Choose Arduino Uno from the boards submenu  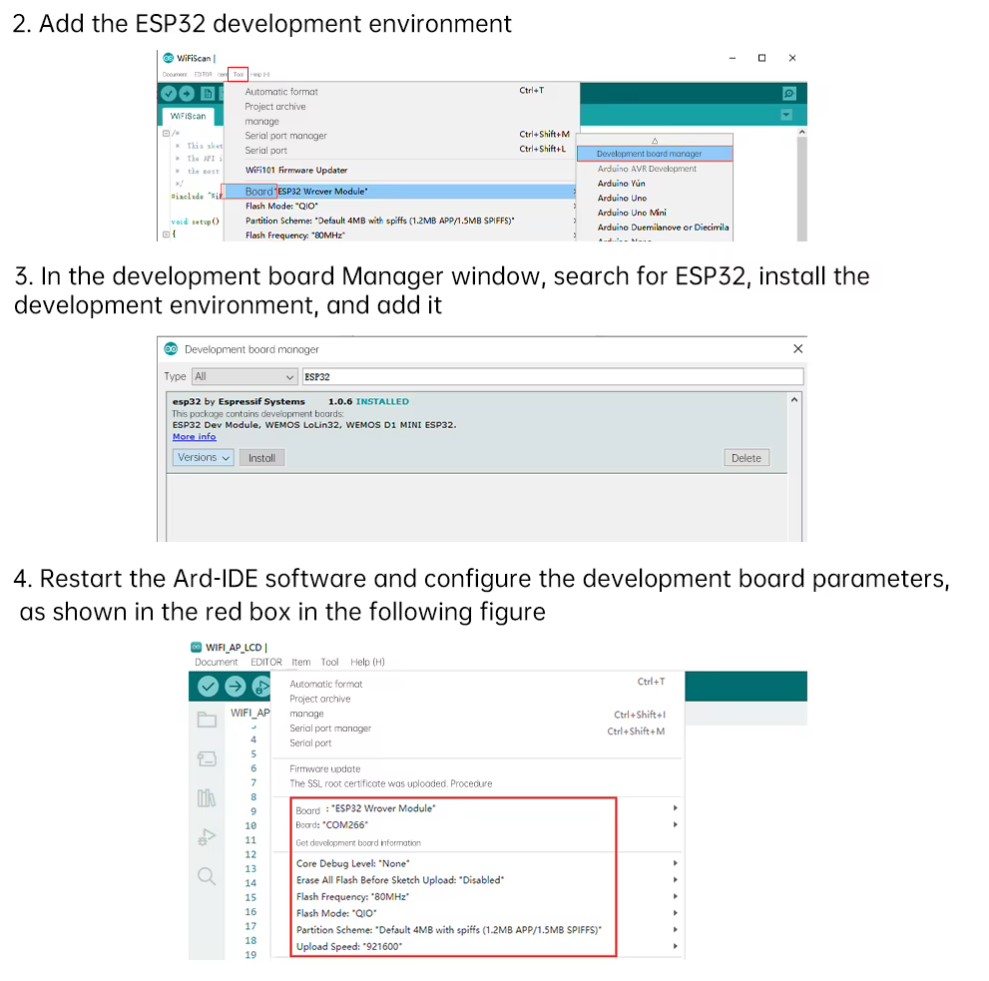pyautogui.click(x=622, y=198)
